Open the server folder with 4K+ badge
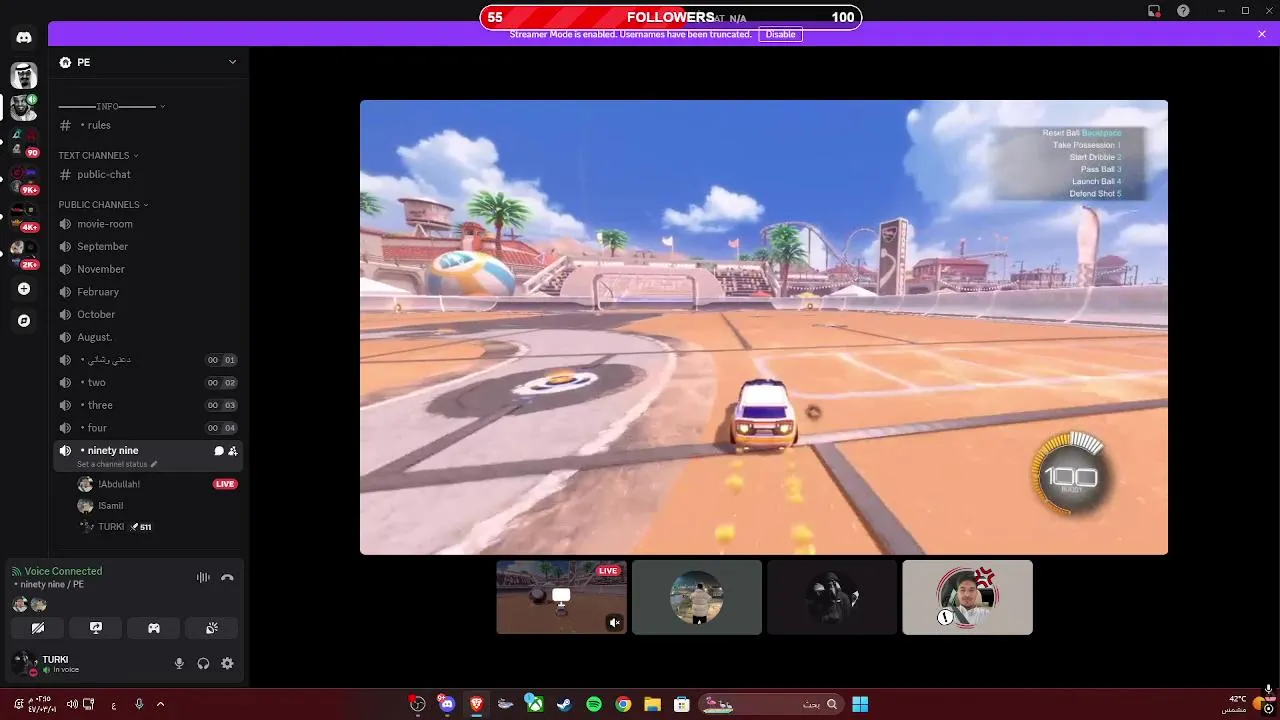Image resolution: width=1280 pixels, height=720 pixels. 24,217
